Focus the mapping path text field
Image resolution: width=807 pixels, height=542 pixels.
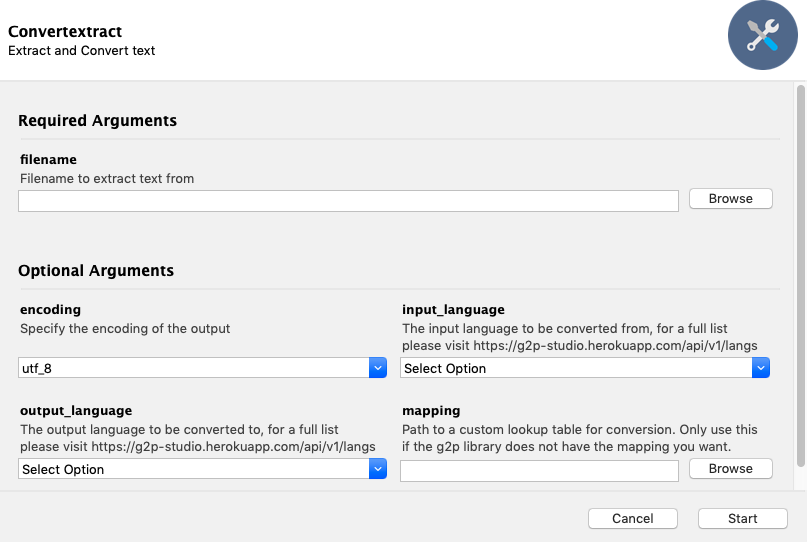(539, 470)
